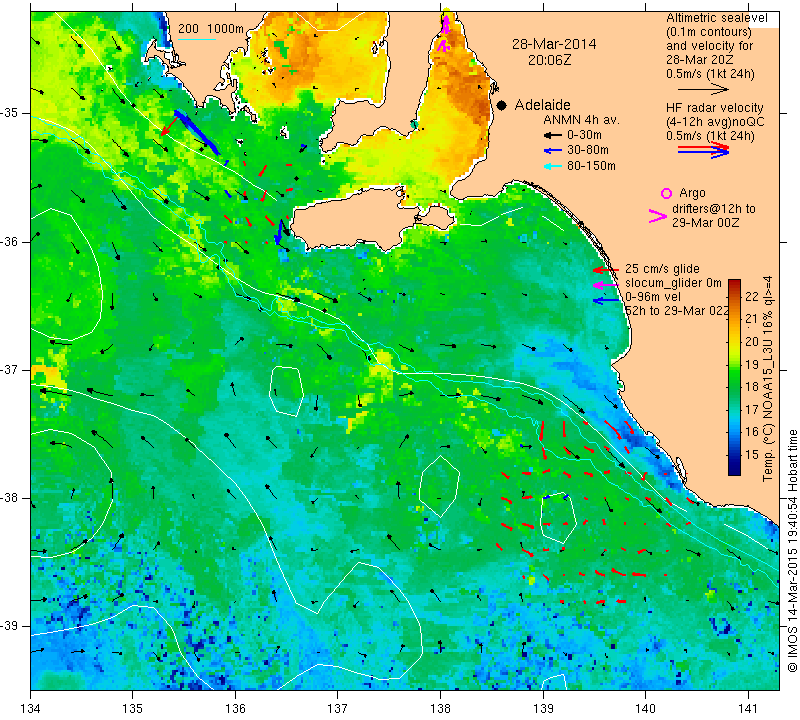Click the '0-30m' depth legend label
Viewport: 800px width, 720px height.
click(584, 135)
